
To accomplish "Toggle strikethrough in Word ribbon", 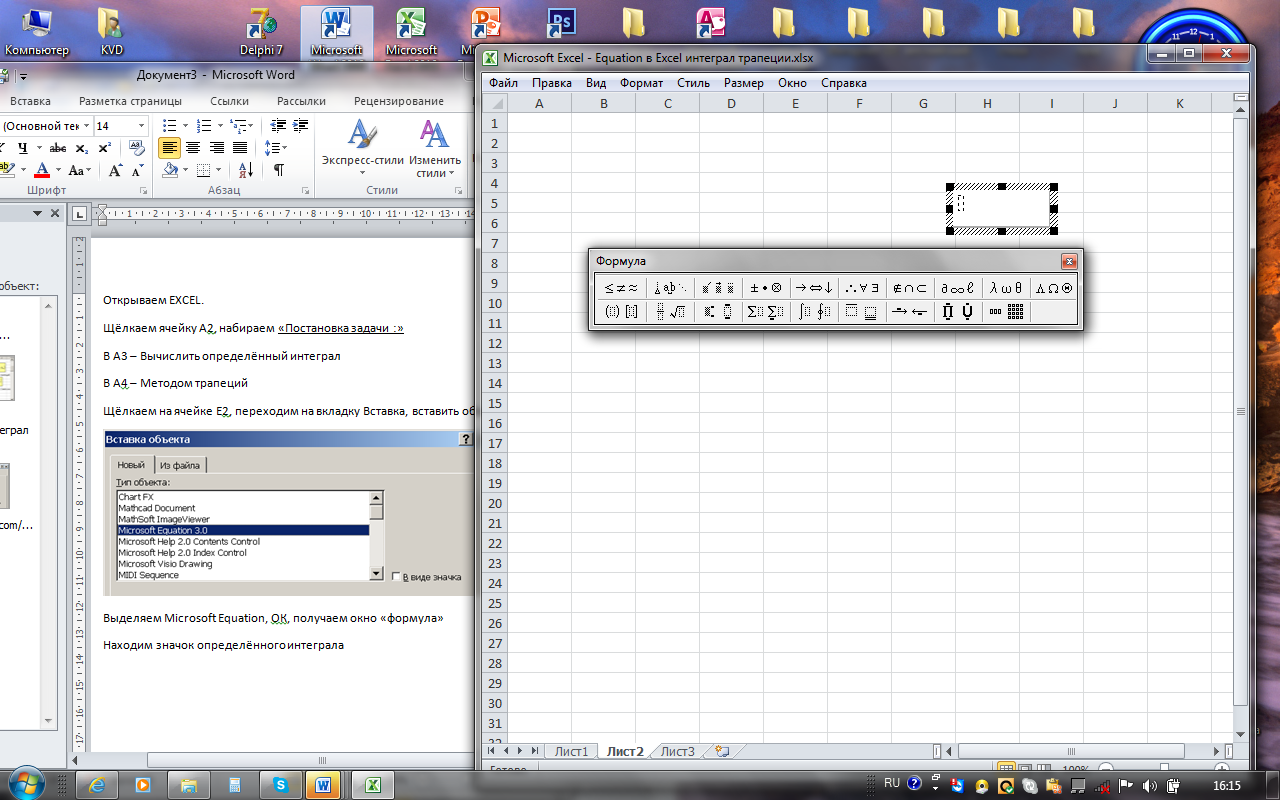I will (58, 148).
